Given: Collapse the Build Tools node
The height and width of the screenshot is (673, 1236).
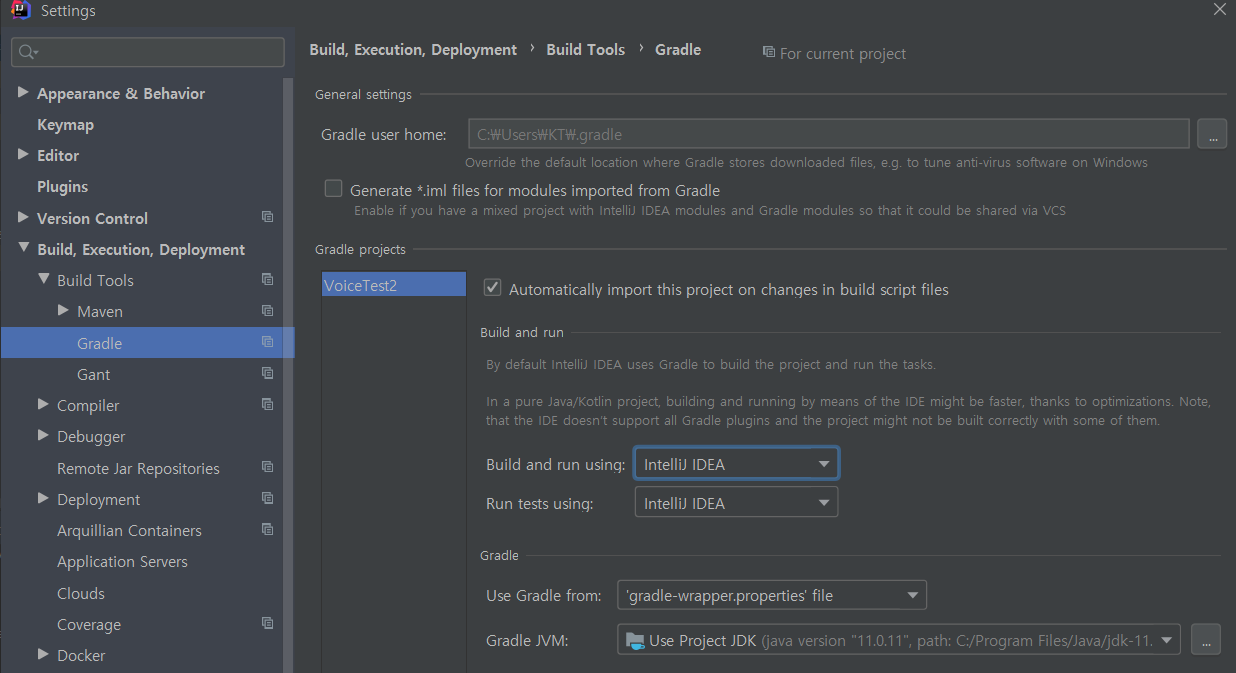Looking at the screenshot, I should pos(43,279).
